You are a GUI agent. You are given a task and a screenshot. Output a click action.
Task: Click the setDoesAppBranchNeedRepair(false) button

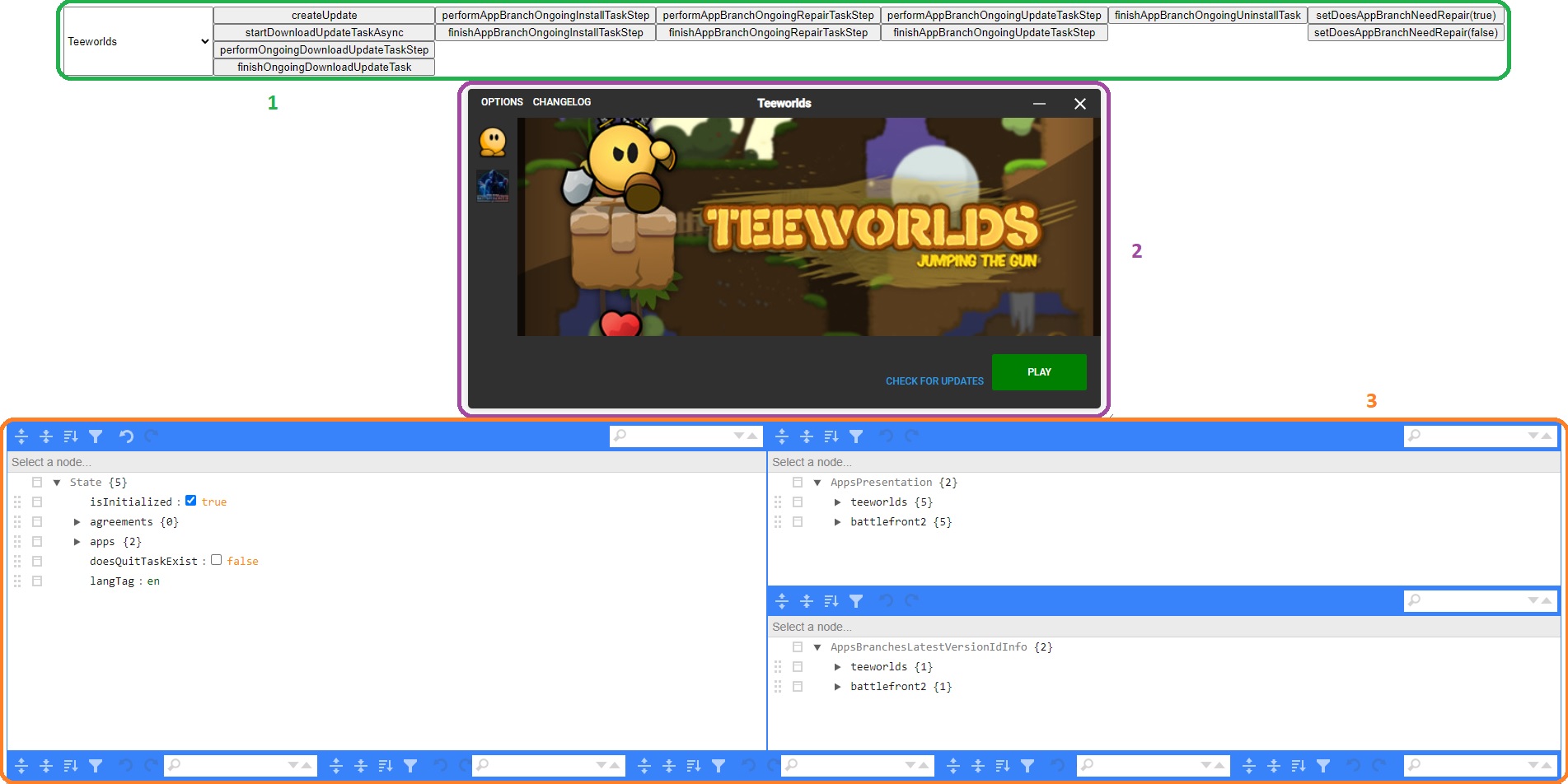pos(1406,33)
